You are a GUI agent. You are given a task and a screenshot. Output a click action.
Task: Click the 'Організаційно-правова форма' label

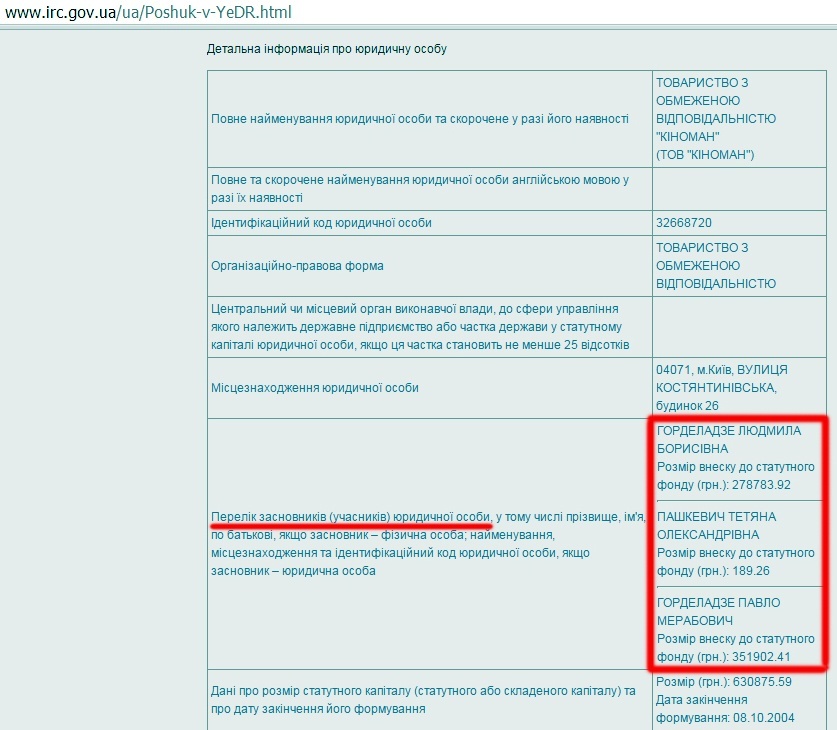tap(297, 266)
